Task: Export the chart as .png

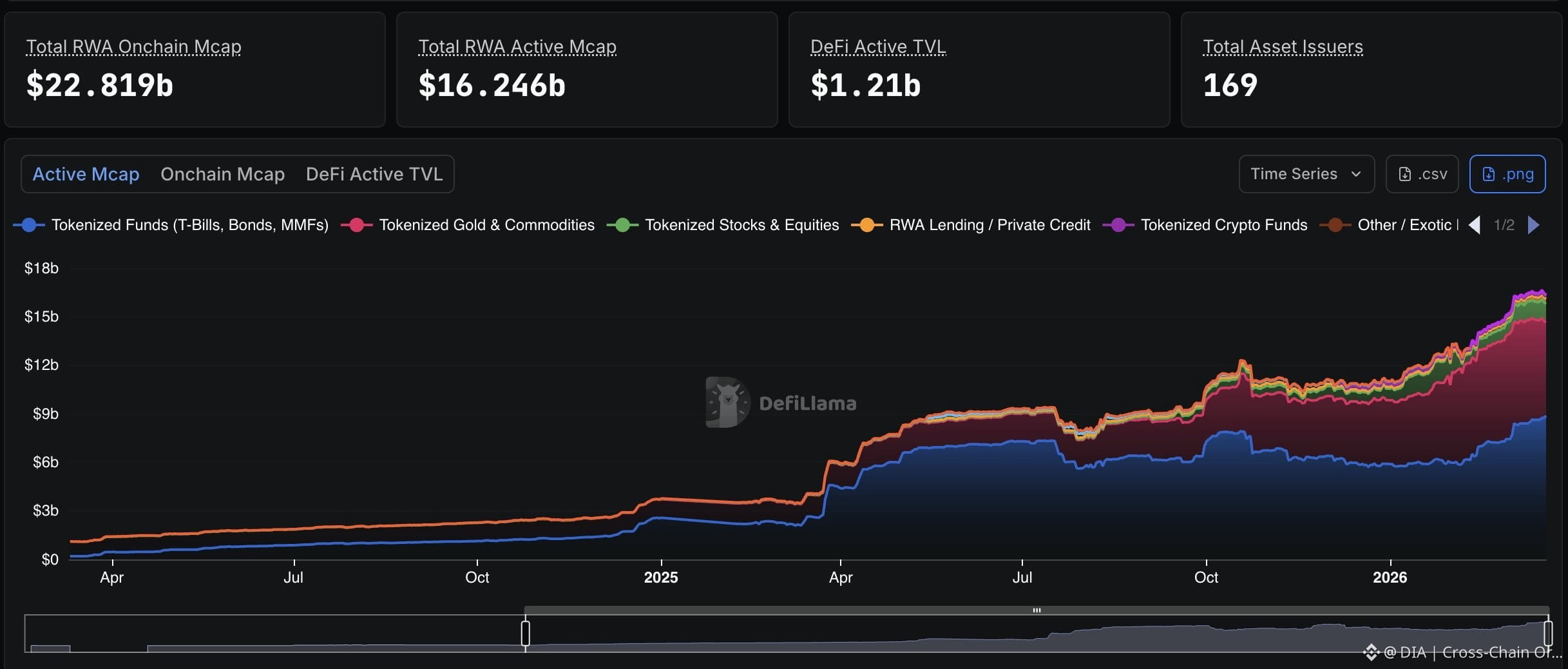Action: coord(1507,174)
